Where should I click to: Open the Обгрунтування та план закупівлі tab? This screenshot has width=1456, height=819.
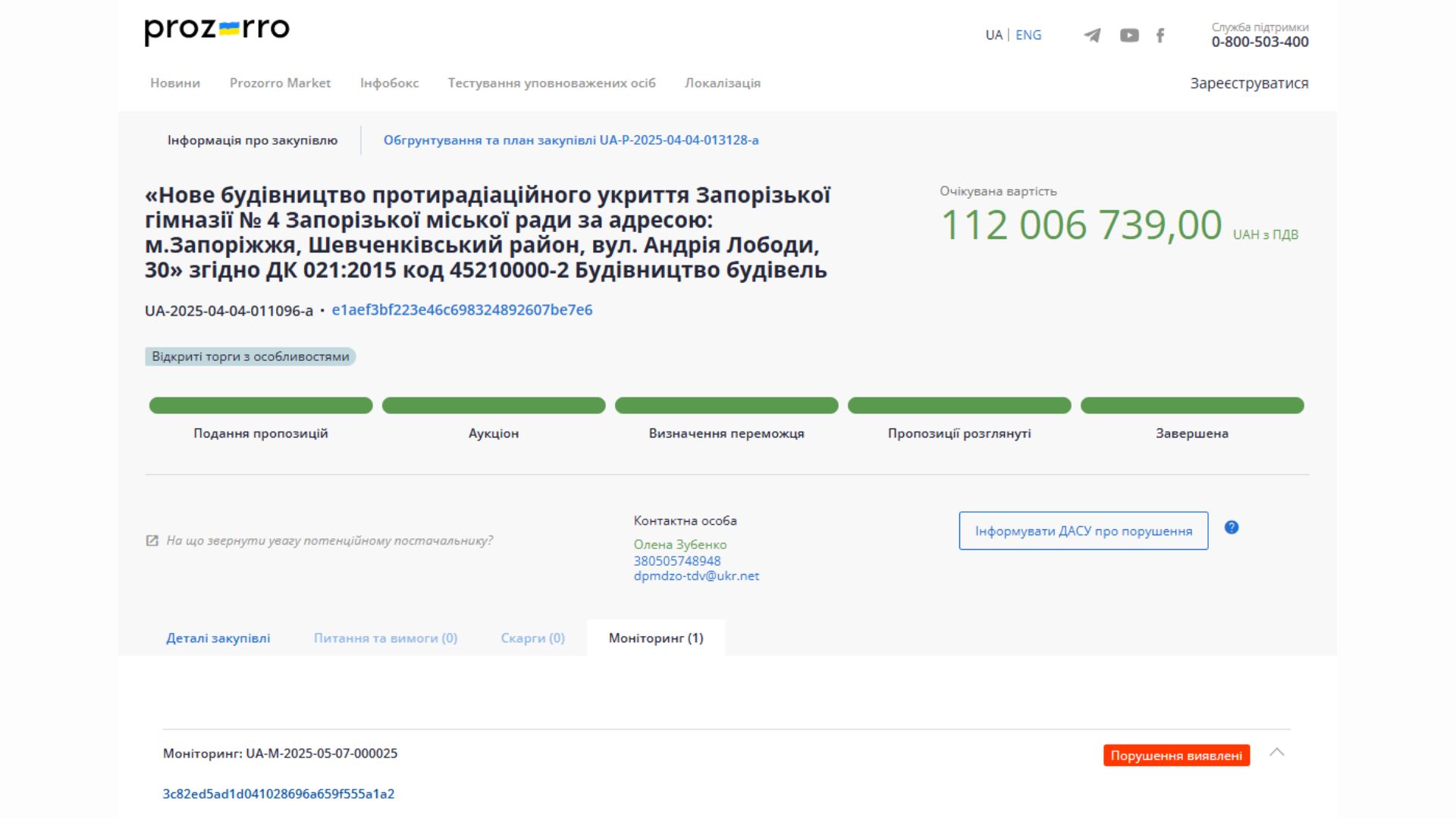(x=572, y=140)
